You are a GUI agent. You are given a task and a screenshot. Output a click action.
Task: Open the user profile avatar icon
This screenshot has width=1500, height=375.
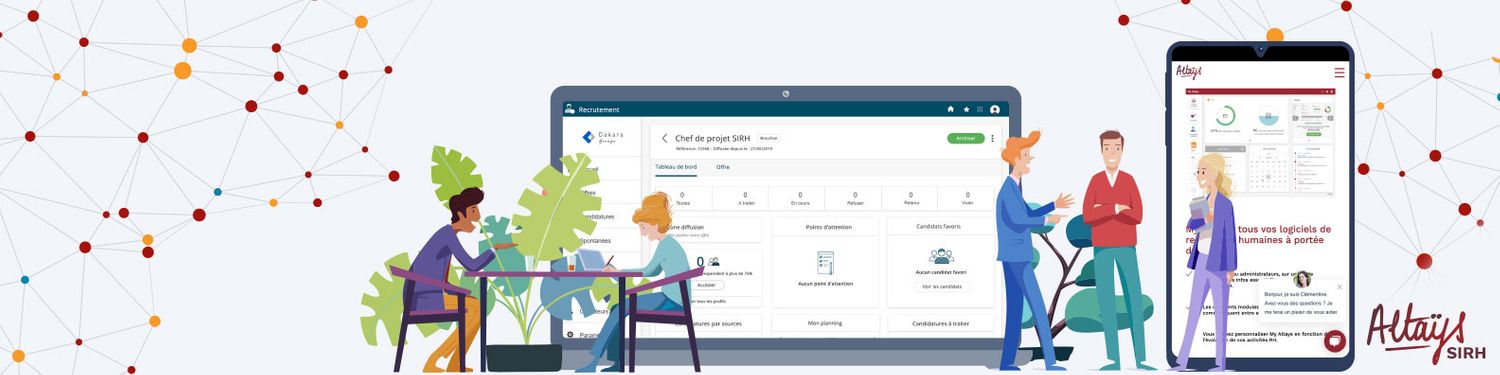click(995, 109)
